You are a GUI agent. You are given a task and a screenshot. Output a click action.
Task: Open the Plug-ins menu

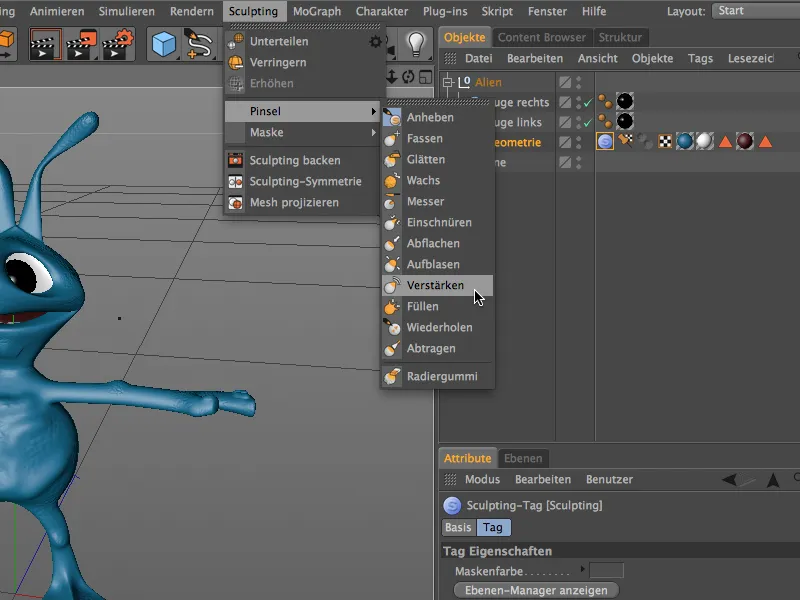click(445, 11)
